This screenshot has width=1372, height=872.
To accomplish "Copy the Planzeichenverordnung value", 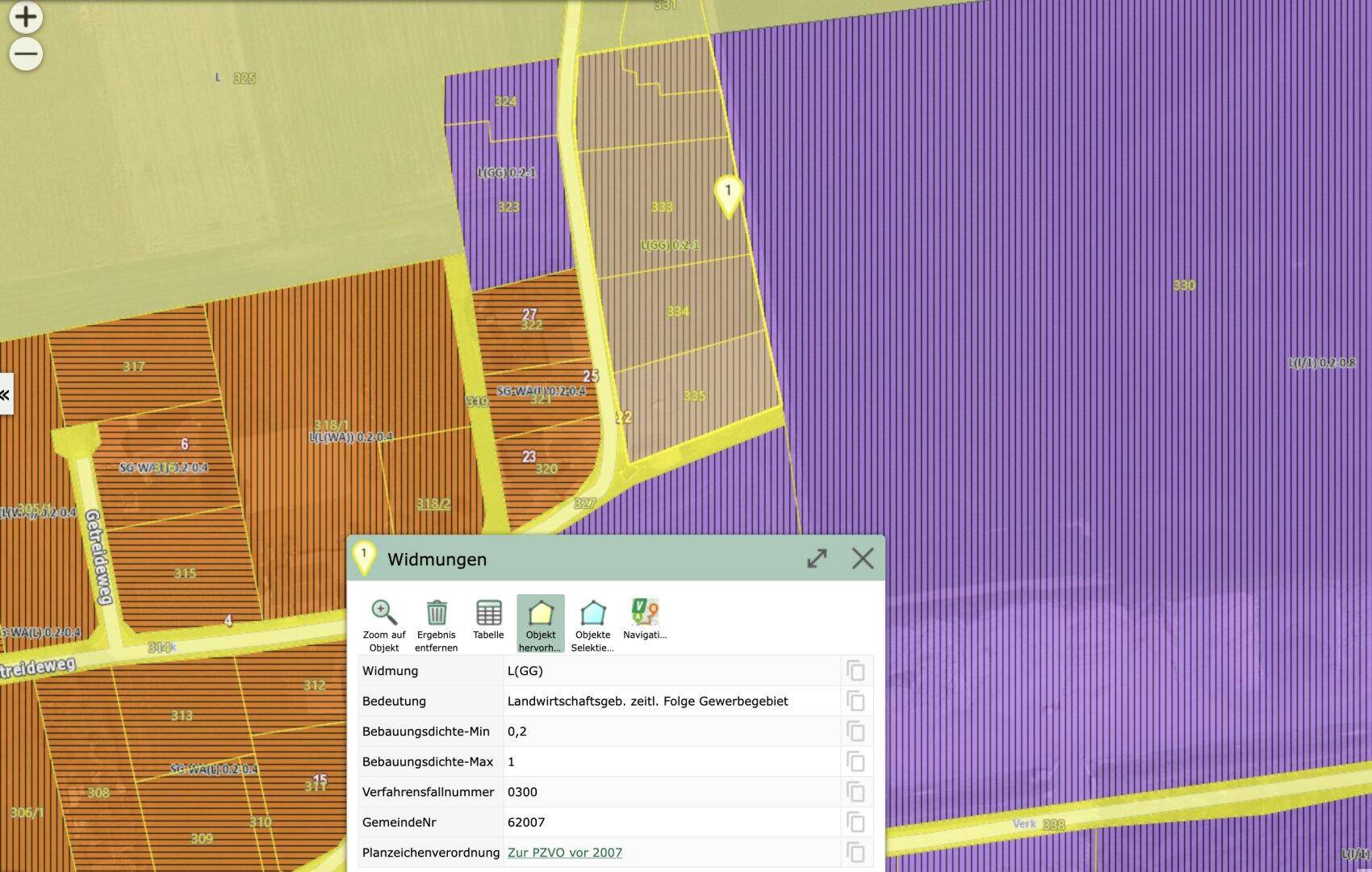I will tap(855, 853).
